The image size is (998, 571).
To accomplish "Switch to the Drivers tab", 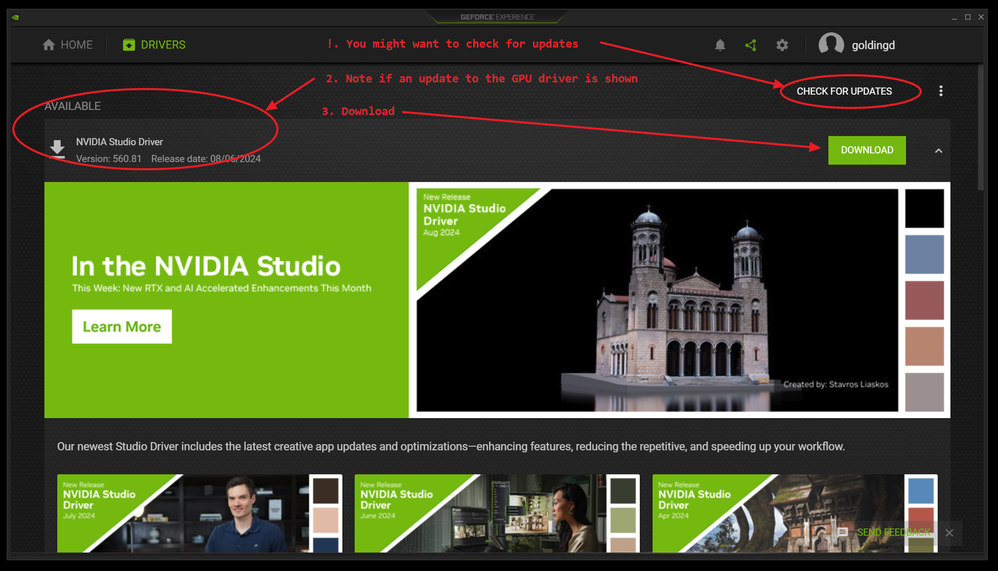I will click(x=154, y=45).
